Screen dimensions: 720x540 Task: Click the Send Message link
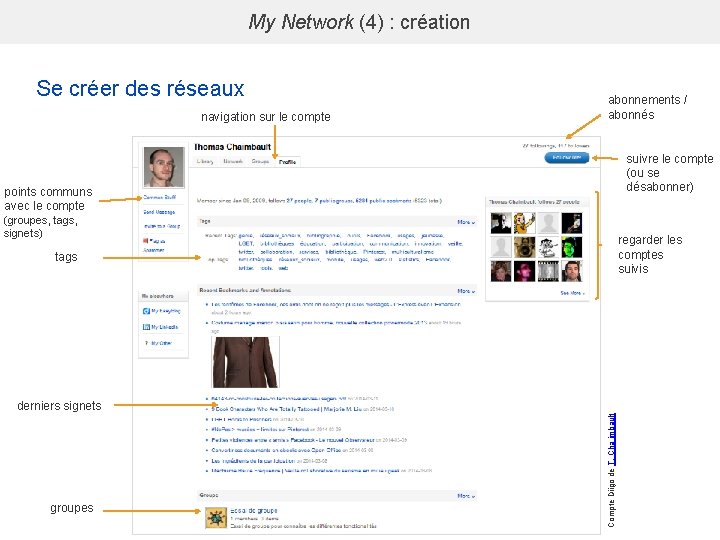pos(159,212)
